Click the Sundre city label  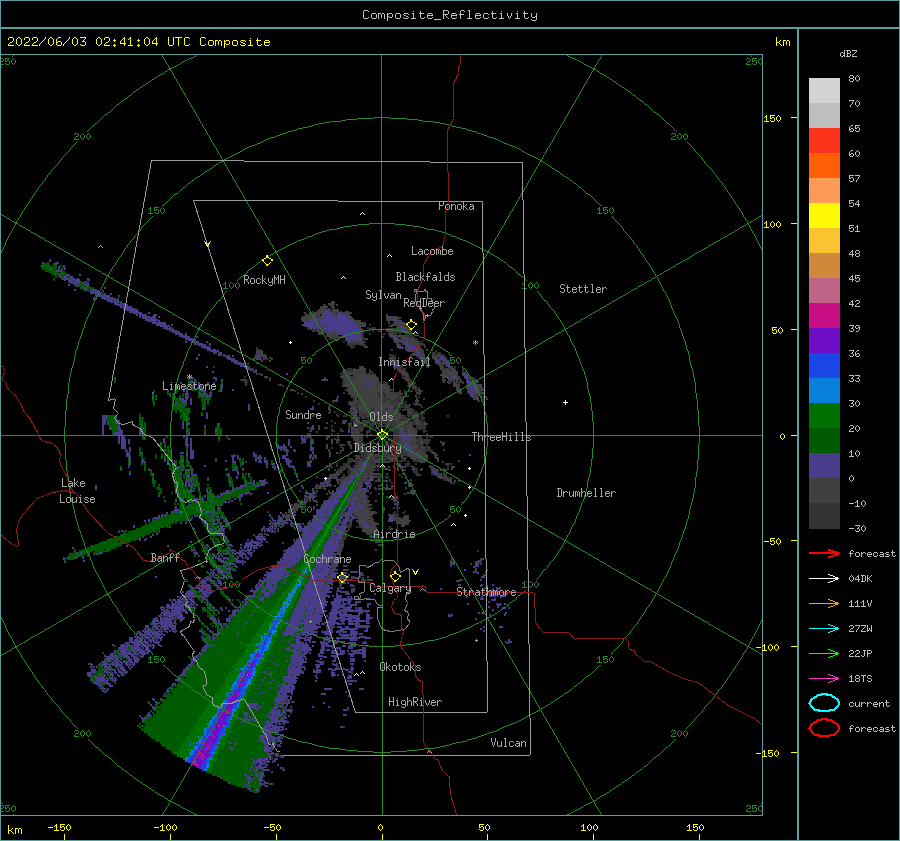(303, 414)
